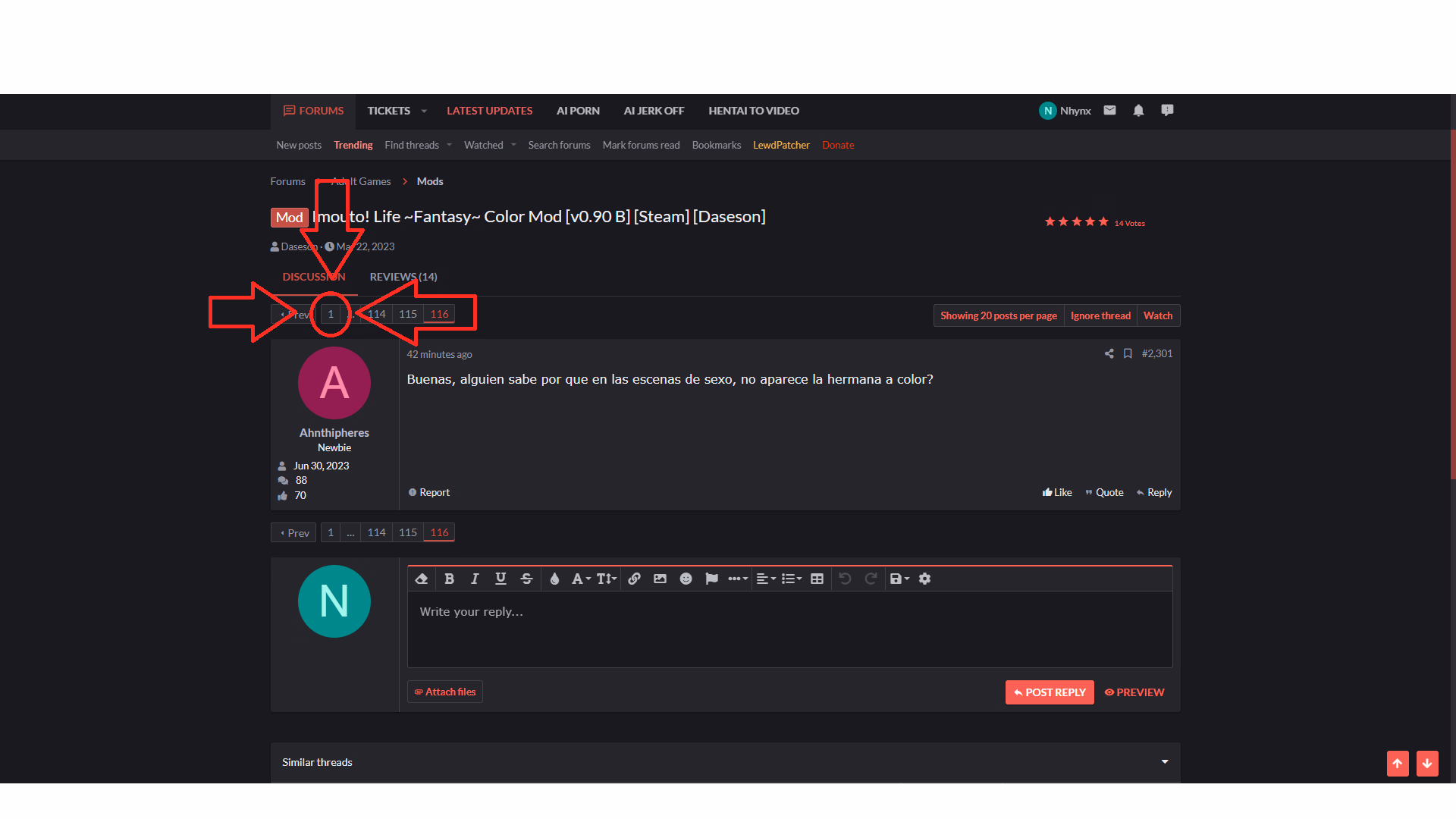Expand the Similar threads section
This screenshot has height=819, width=1456.
(x=1164, y=761)
